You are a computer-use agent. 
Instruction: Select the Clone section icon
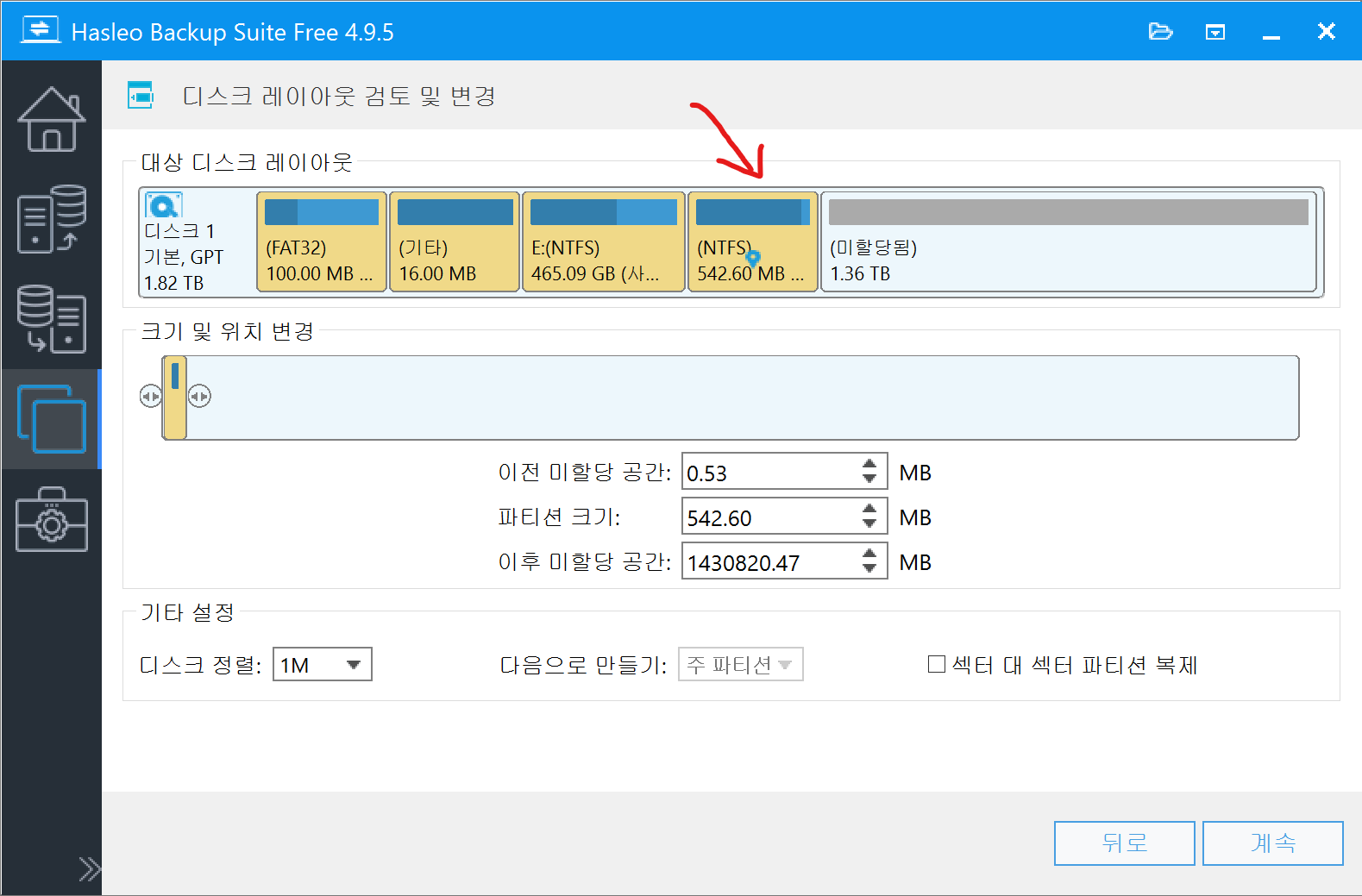pyautogui.click(x=52, y=419)
